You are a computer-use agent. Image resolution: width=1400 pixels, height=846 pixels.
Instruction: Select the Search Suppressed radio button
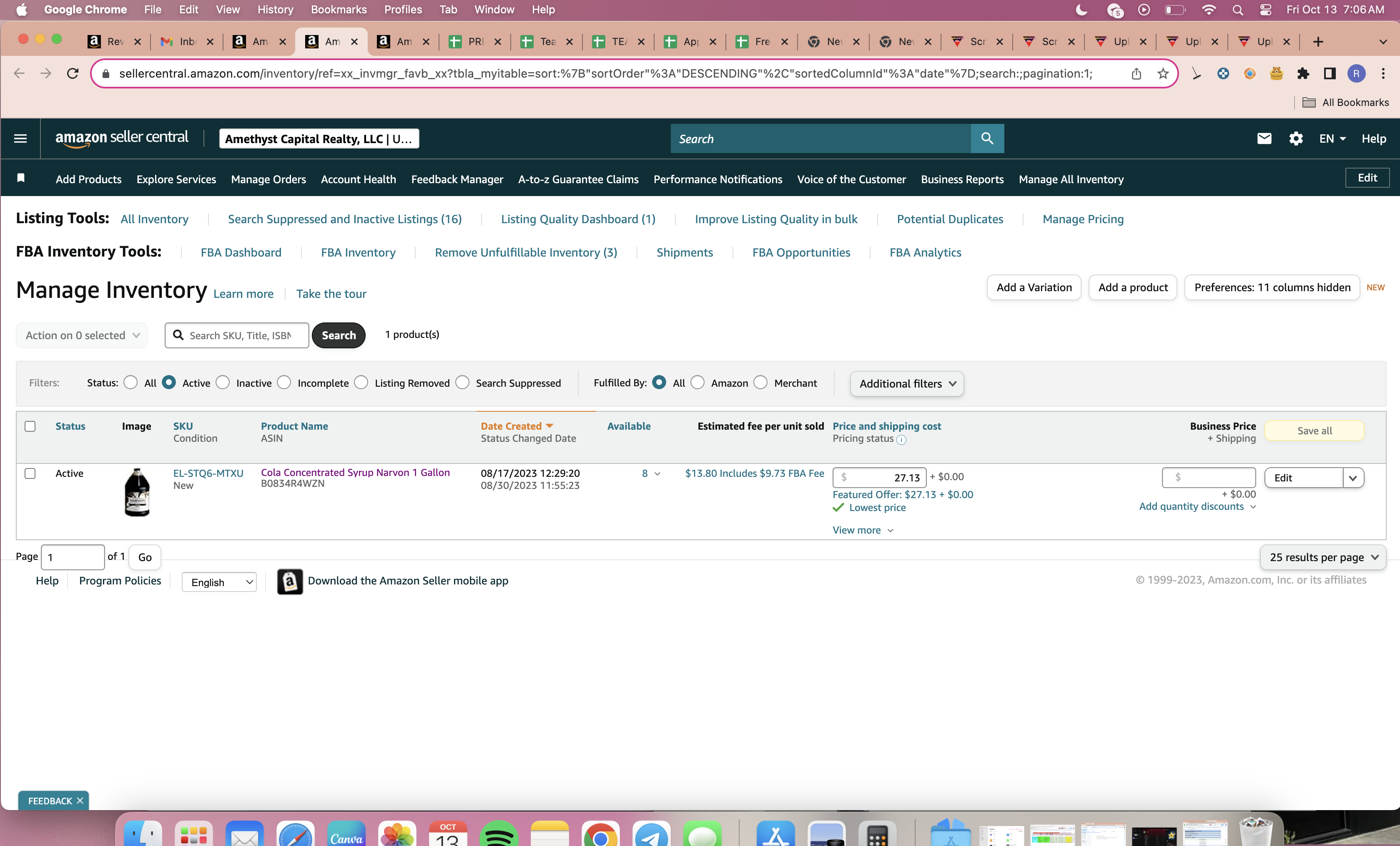coord(462,383)
